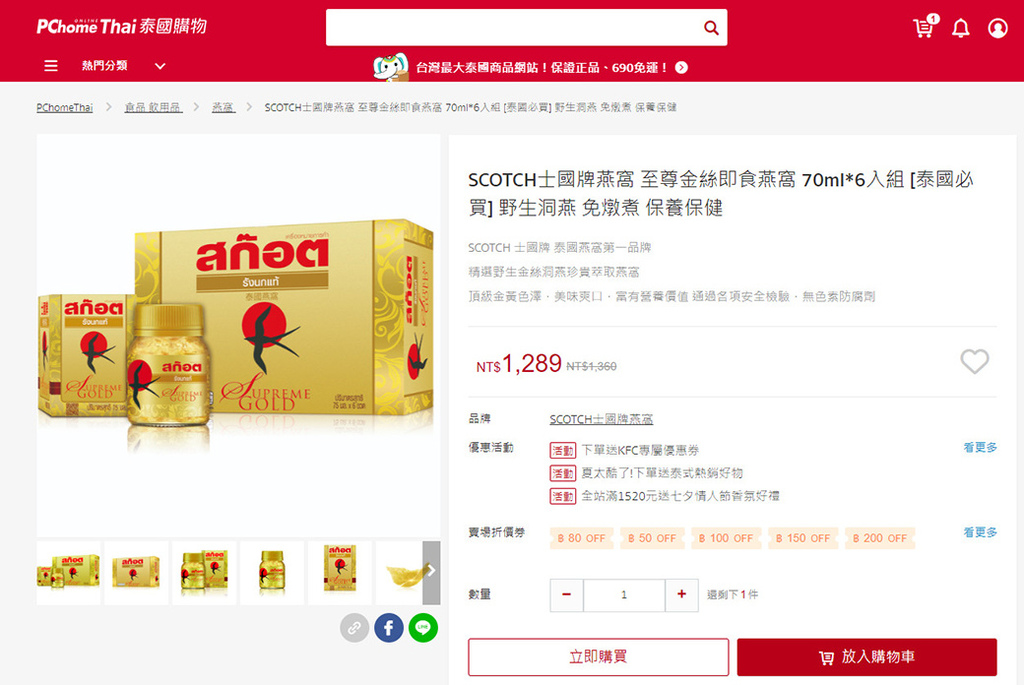Screen dimensions: 1024x685
Task: Click the 放入購物車 button
Action: [x=867, y=657]
